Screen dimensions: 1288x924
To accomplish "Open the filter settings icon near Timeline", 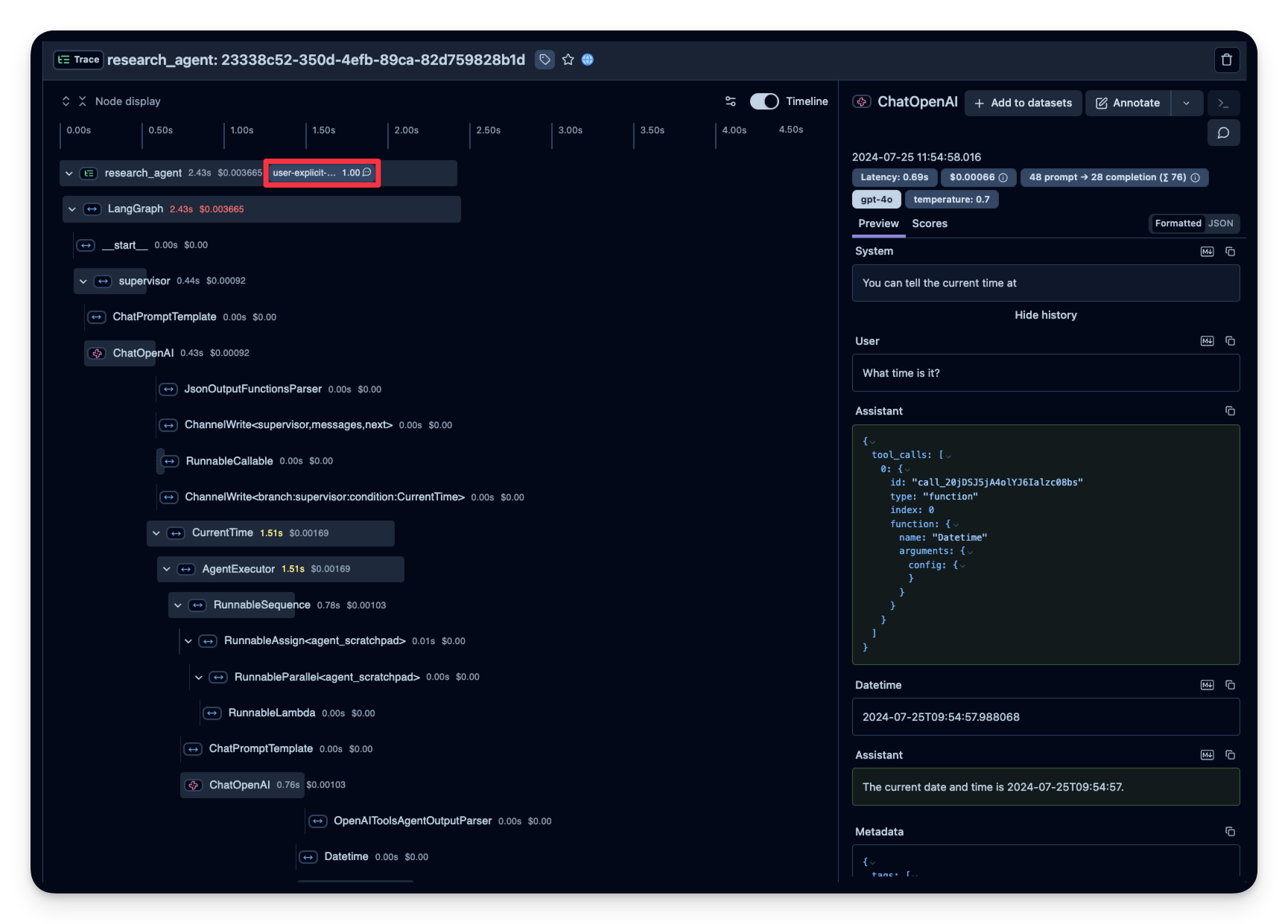I will [730, 101].
